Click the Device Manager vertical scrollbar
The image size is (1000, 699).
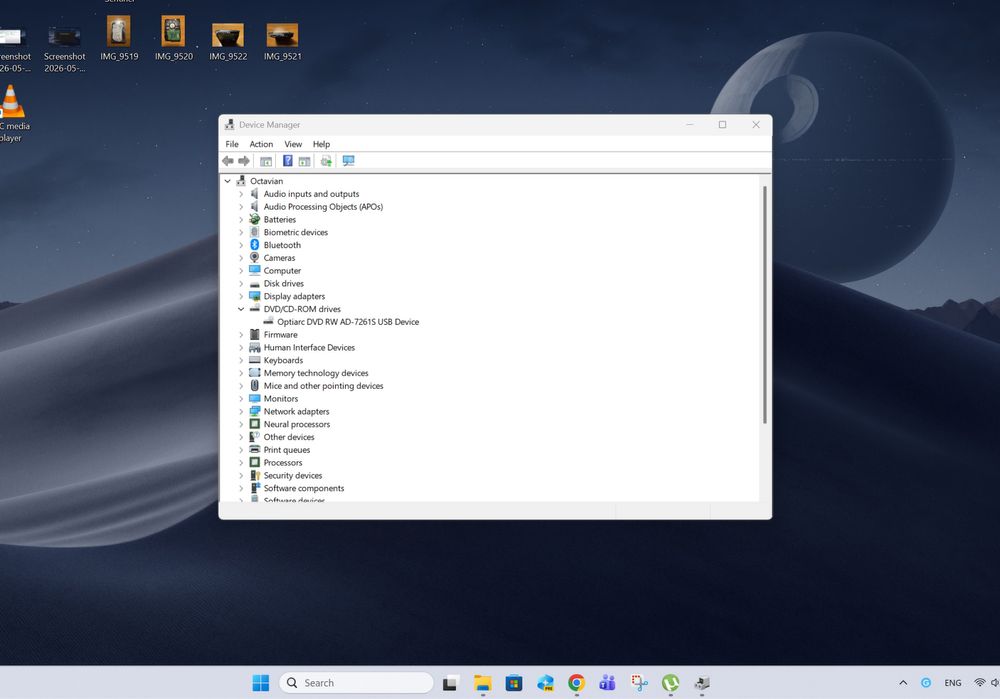pos(765,305)
